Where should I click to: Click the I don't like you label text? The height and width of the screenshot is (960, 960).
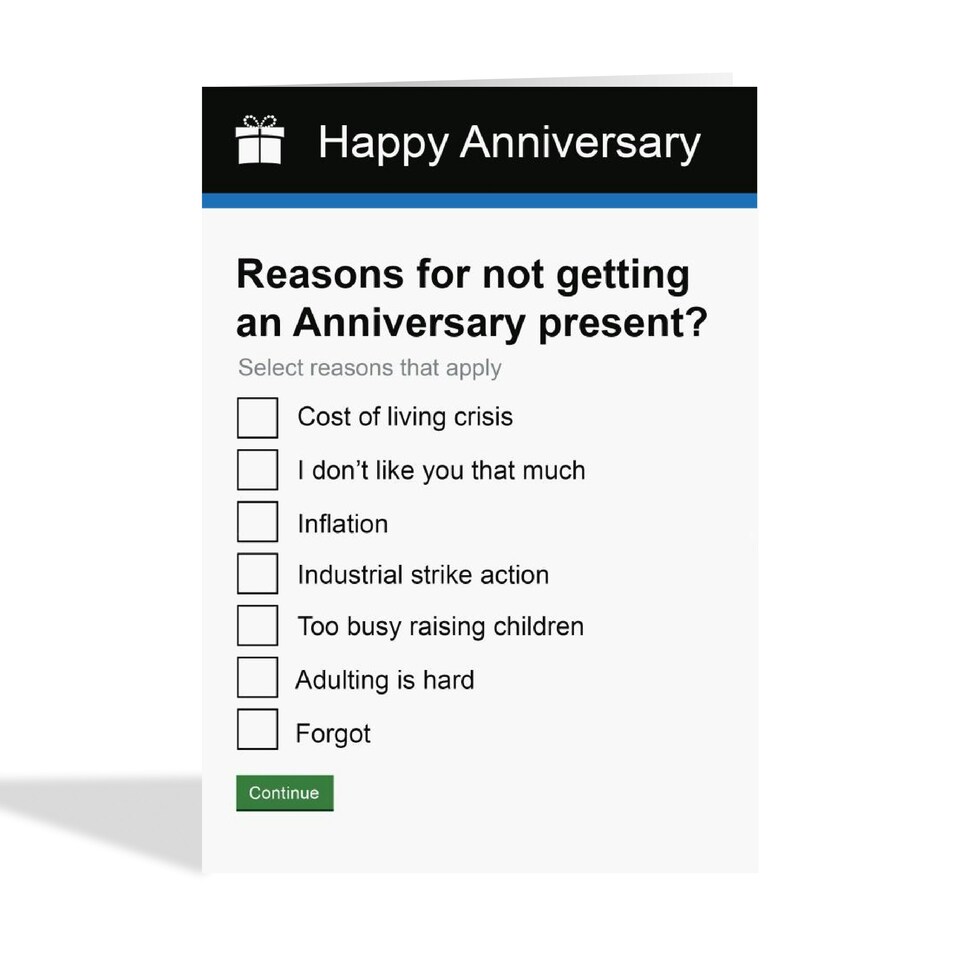click(x=441, y=471)
